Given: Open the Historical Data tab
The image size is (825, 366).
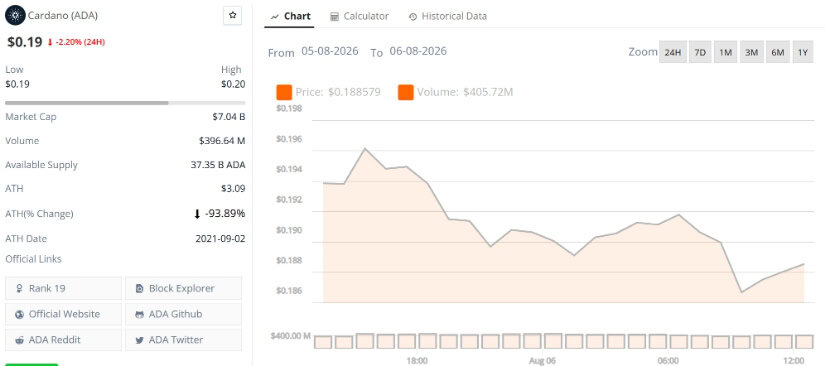Looking at the screenshot, I should (x=448, y=16).
